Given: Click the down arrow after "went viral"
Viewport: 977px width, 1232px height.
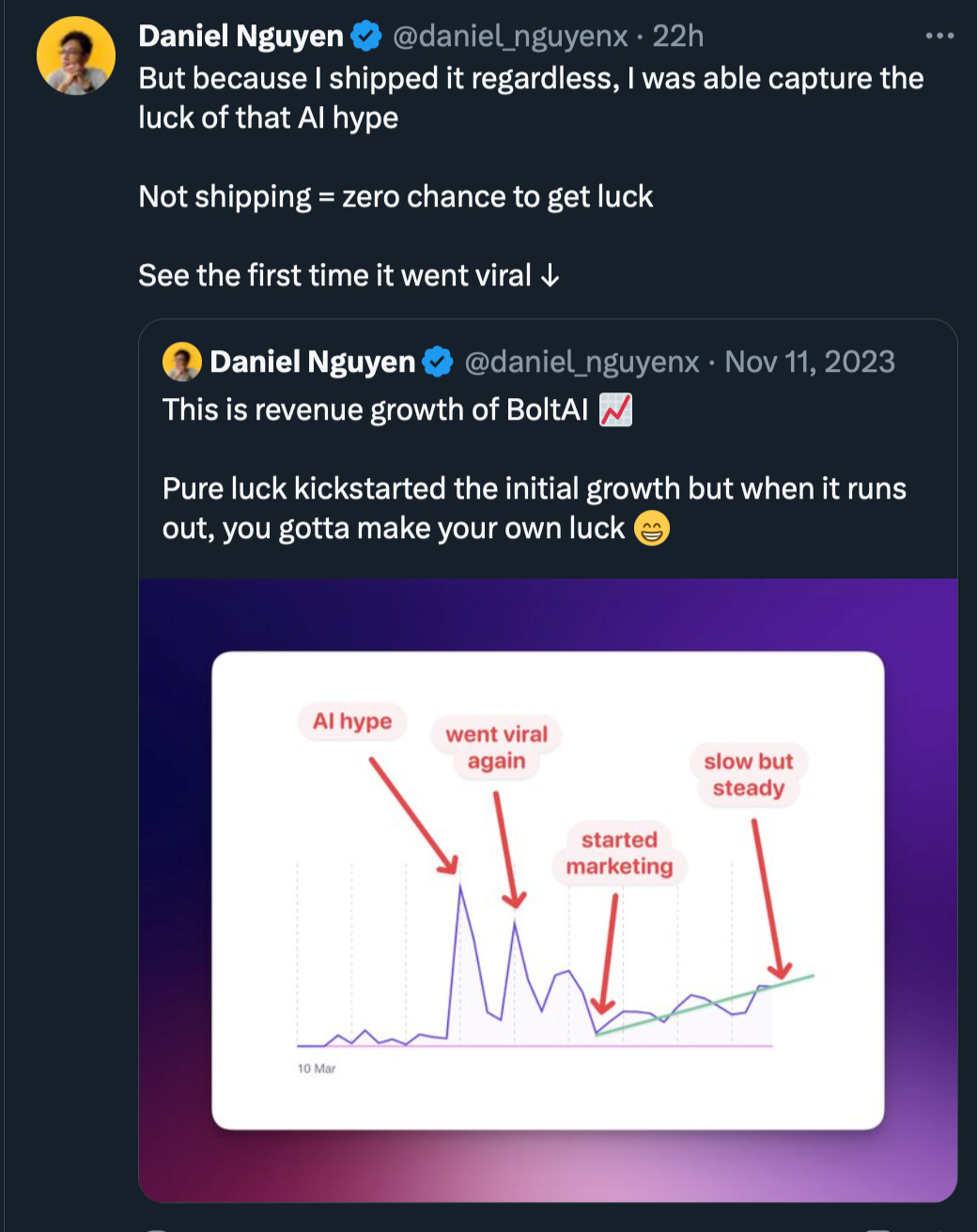Looking at the screenshot, I should tap(551, 276).
